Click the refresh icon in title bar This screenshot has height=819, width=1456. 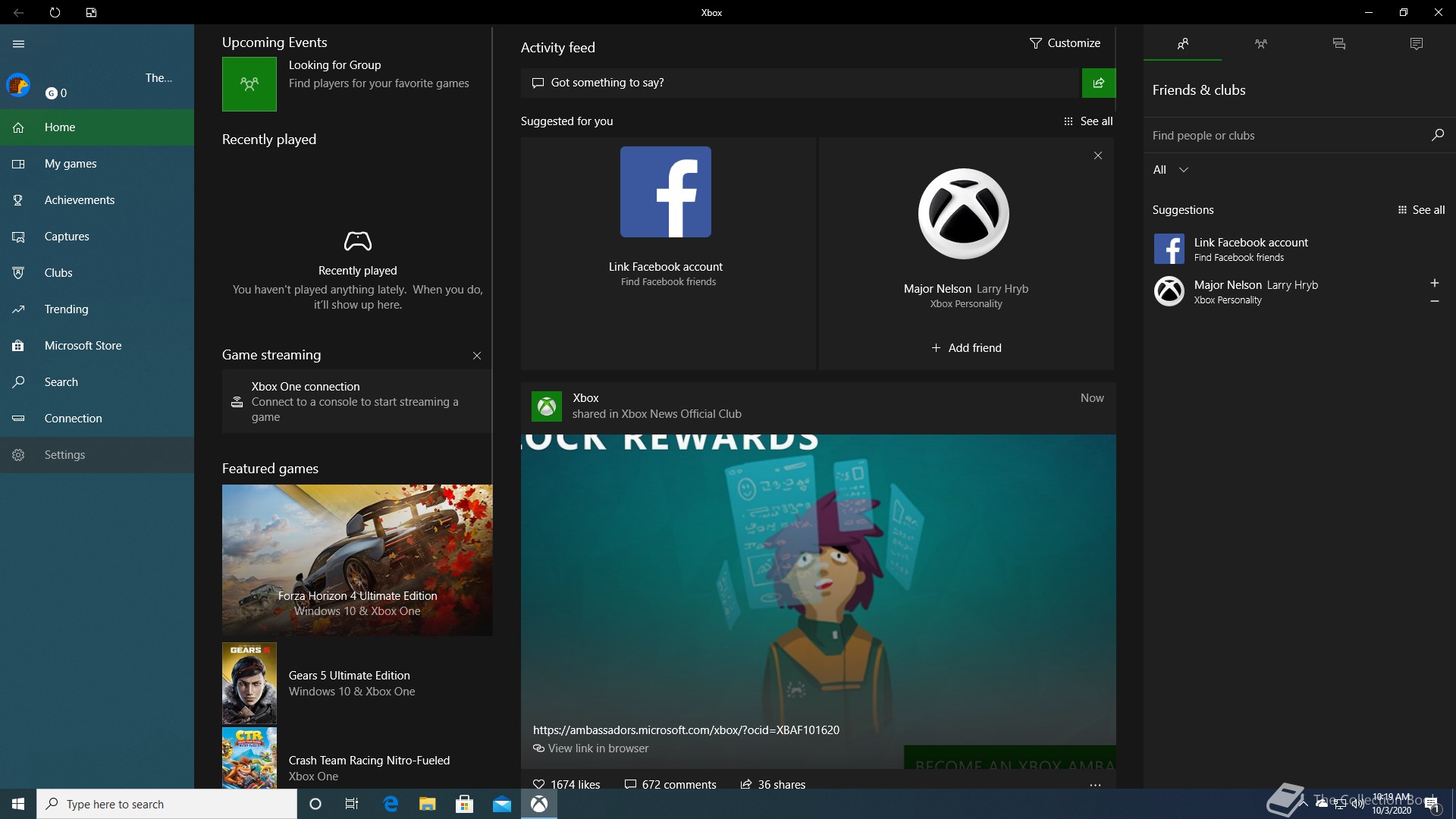pyautogui.click(x=55, y=12)
